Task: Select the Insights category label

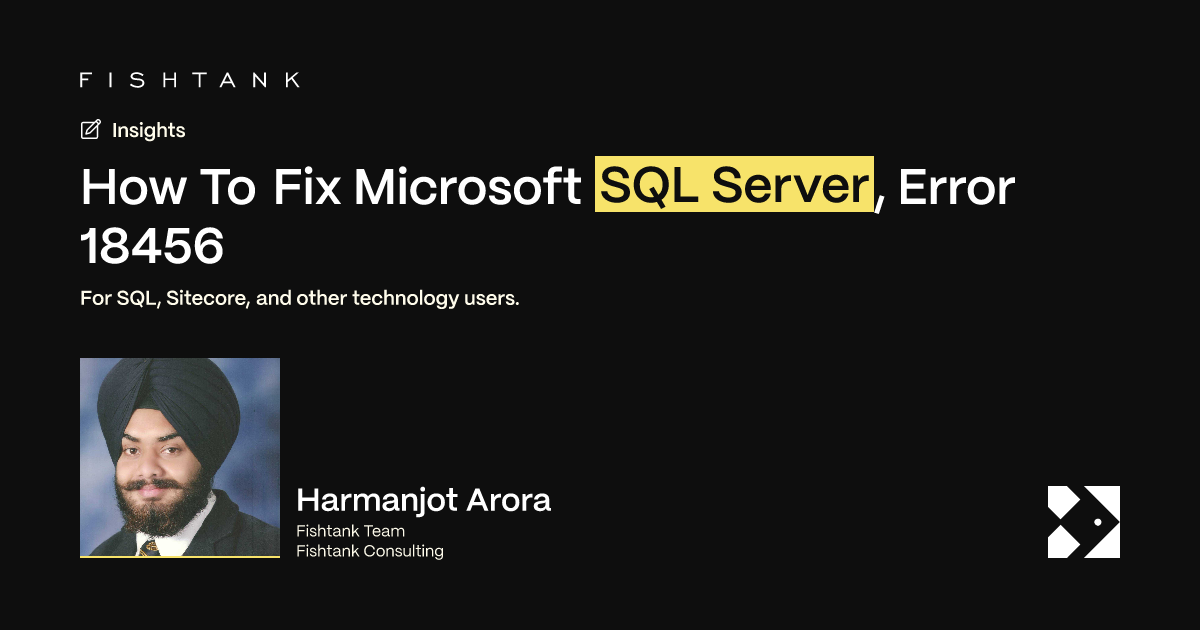Action: coord(148,130)
